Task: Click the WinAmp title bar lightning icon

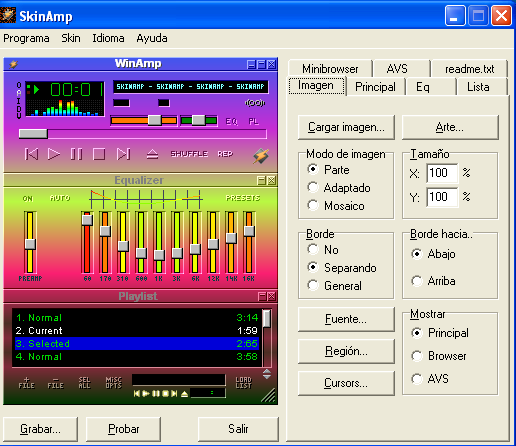Action: click(x=13, y=64)
